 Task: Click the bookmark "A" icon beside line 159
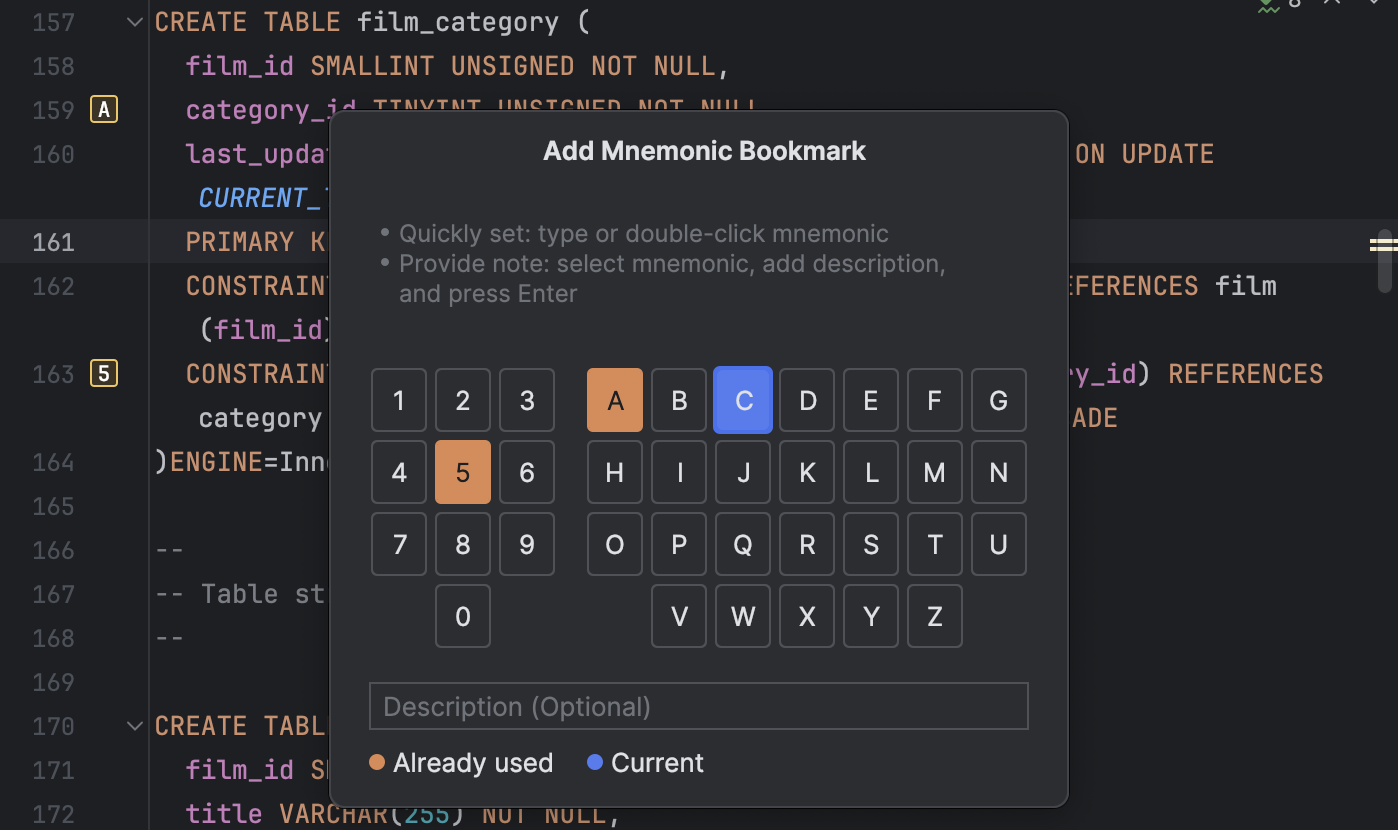pos(103,110)
